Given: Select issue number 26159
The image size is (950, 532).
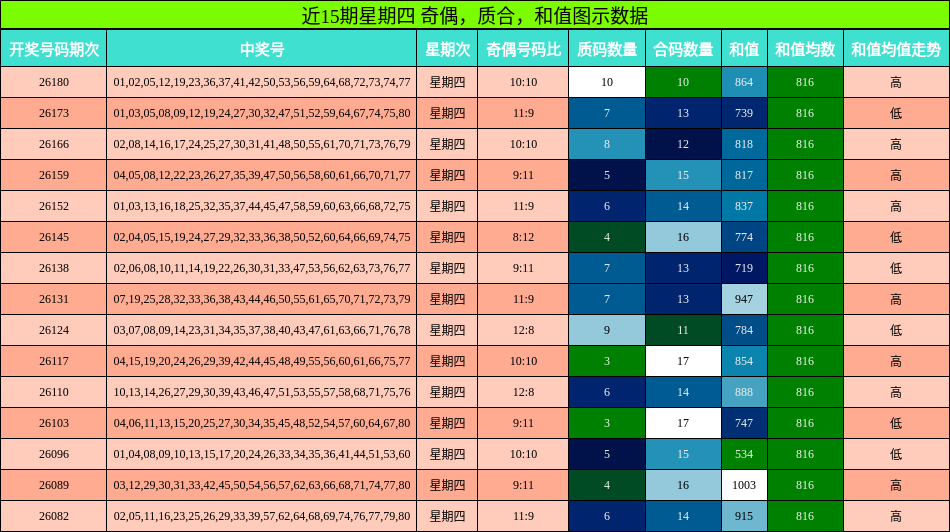Looking at the screenshot, I should click(53, 175).
